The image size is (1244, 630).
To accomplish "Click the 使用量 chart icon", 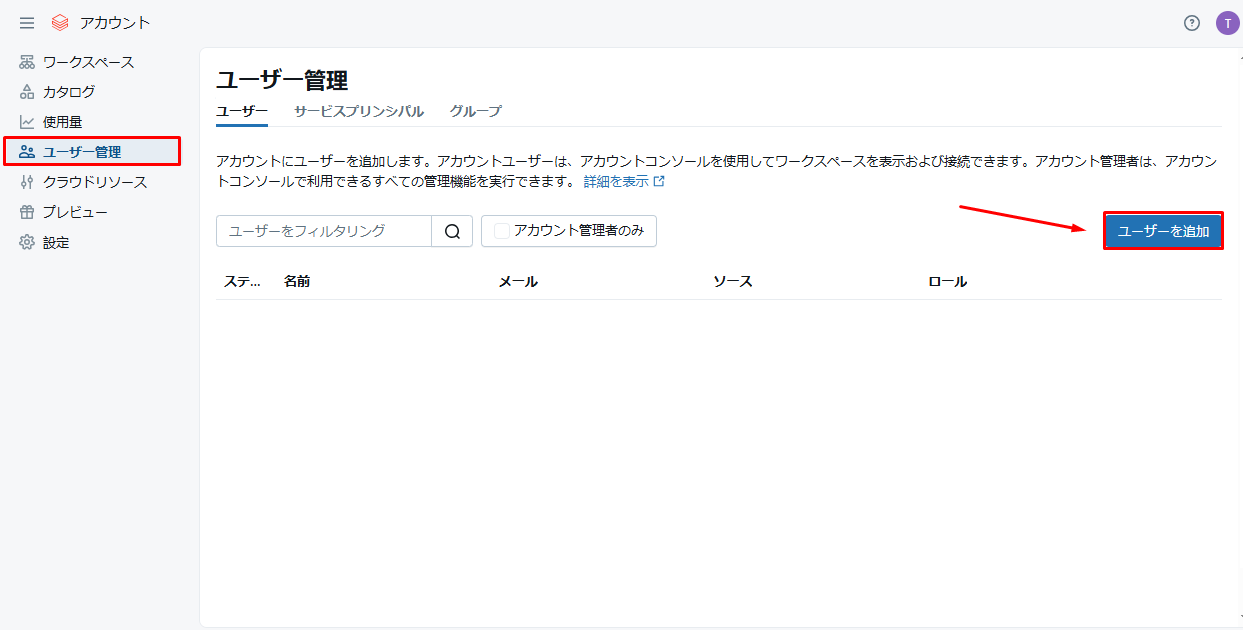I will tap(27, 122).
